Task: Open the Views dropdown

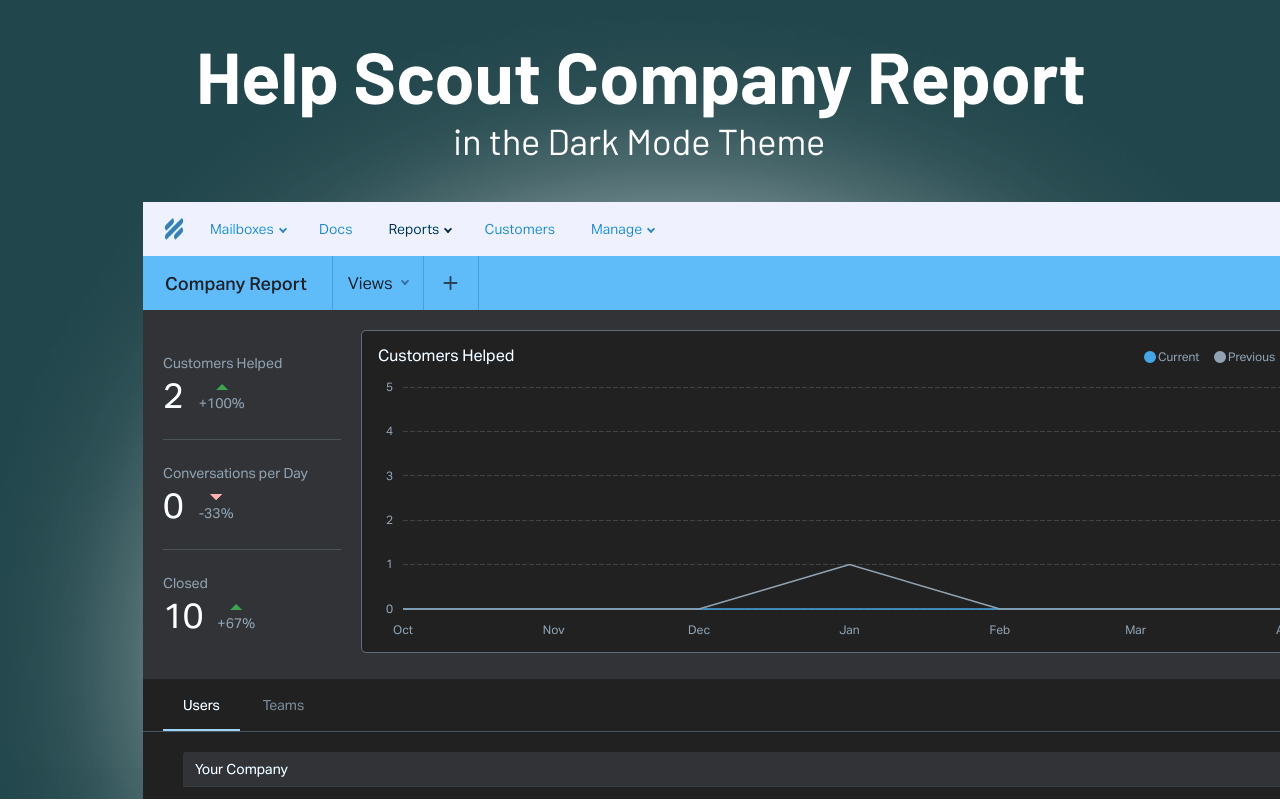Action: tap(377, 283)
